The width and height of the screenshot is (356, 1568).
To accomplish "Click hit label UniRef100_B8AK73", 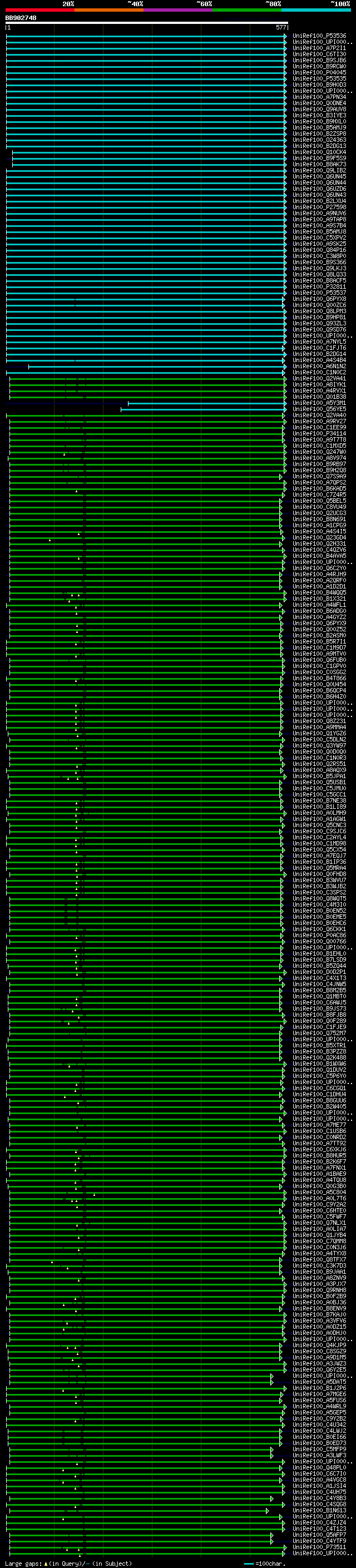I will 319,164.
